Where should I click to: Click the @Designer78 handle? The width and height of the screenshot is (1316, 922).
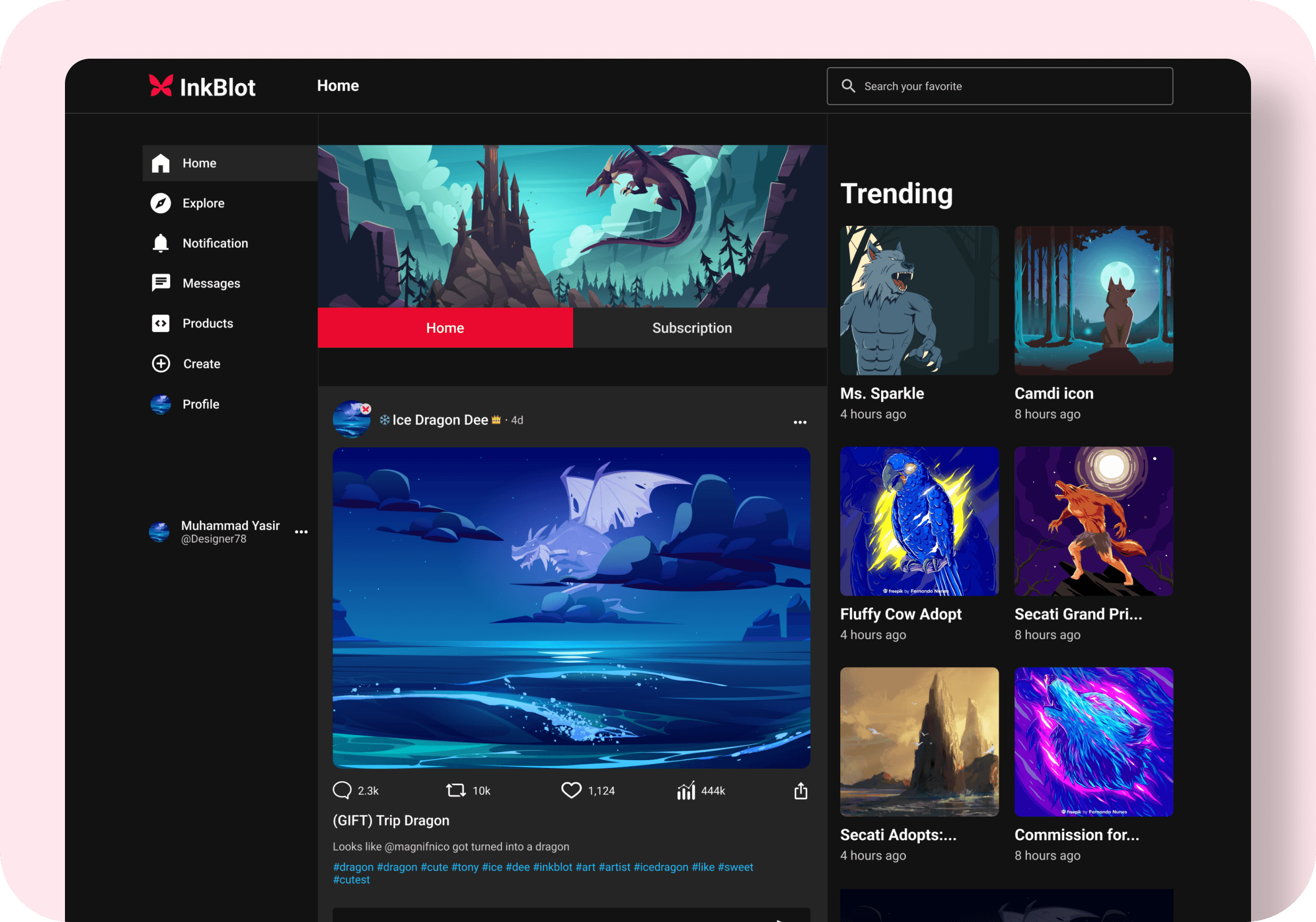tap(214, 539)
